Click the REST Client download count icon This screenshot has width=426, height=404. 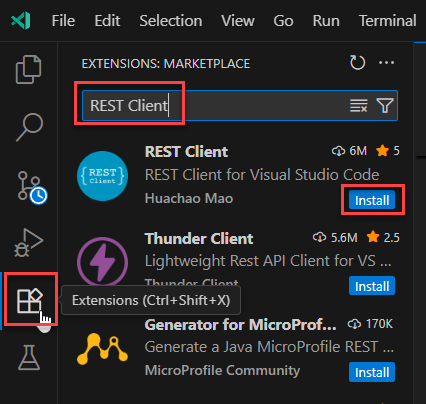coord(338,151)
